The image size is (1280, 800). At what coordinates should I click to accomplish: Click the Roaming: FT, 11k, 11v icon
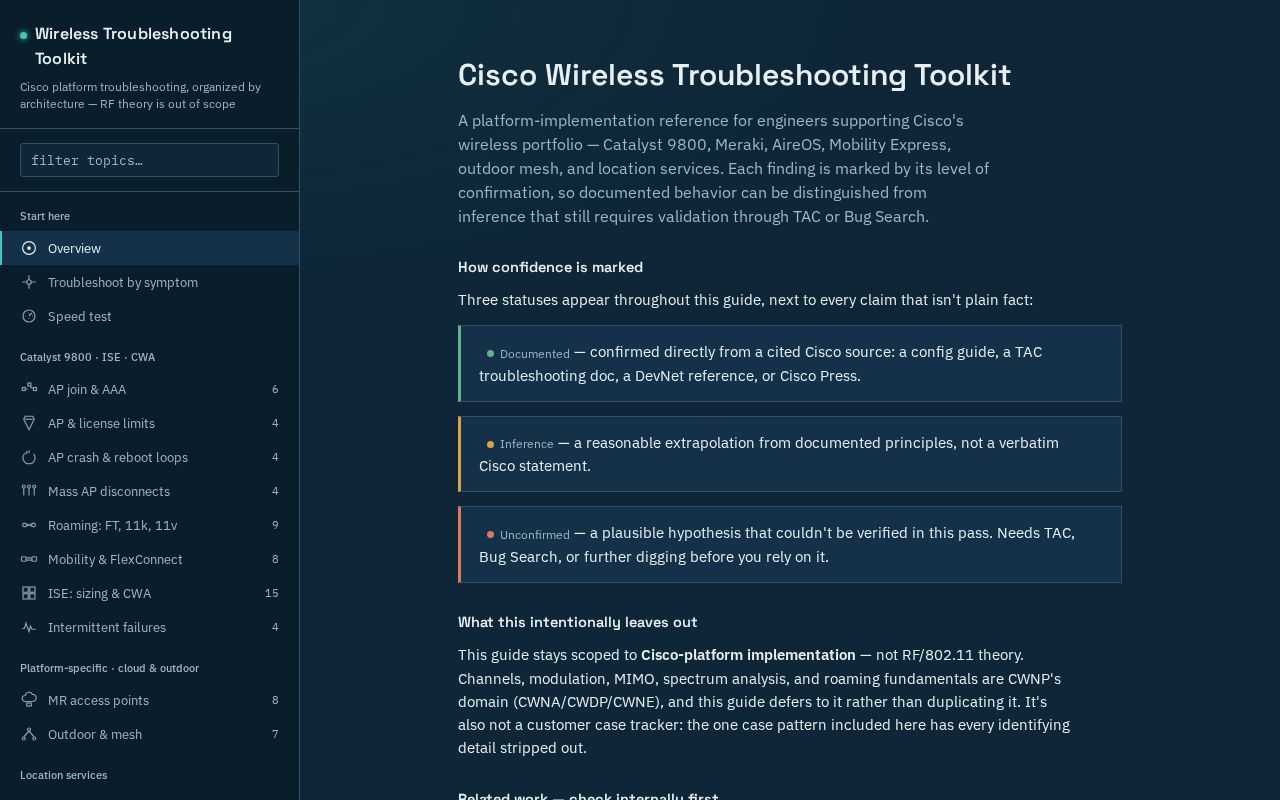(29, 525)
